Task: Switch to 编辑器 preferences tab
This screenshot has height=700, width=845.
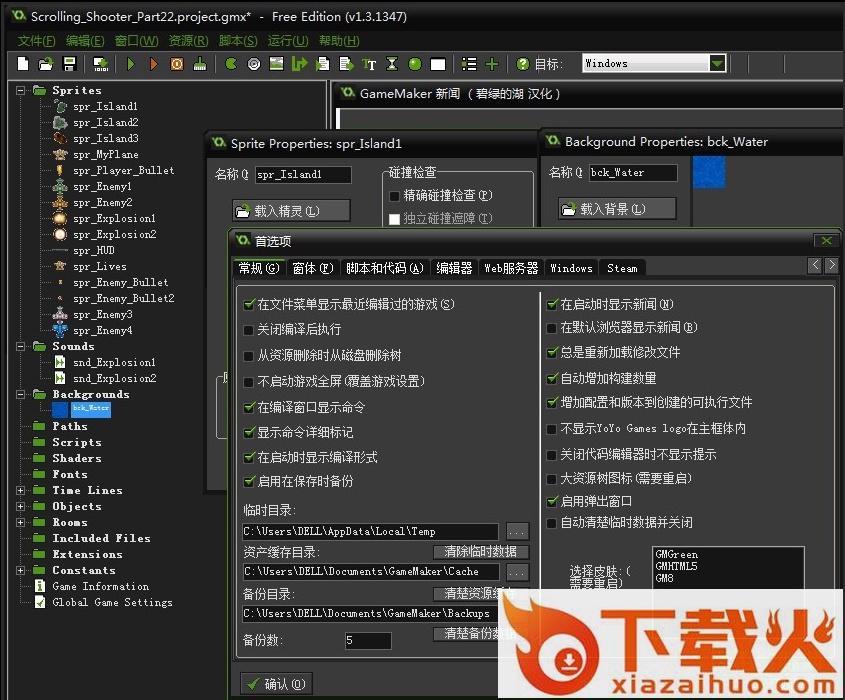Action: click(x=454, y=268)
